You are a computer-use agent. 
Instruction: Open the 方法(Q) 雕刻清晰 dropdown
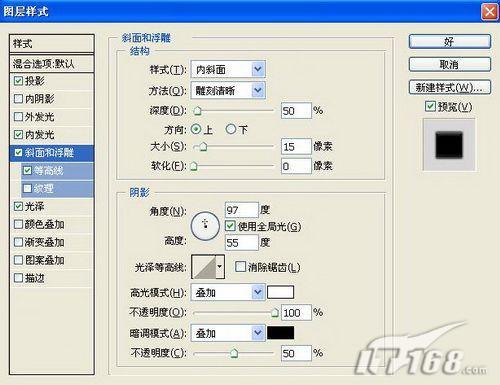tap(228, 90)
